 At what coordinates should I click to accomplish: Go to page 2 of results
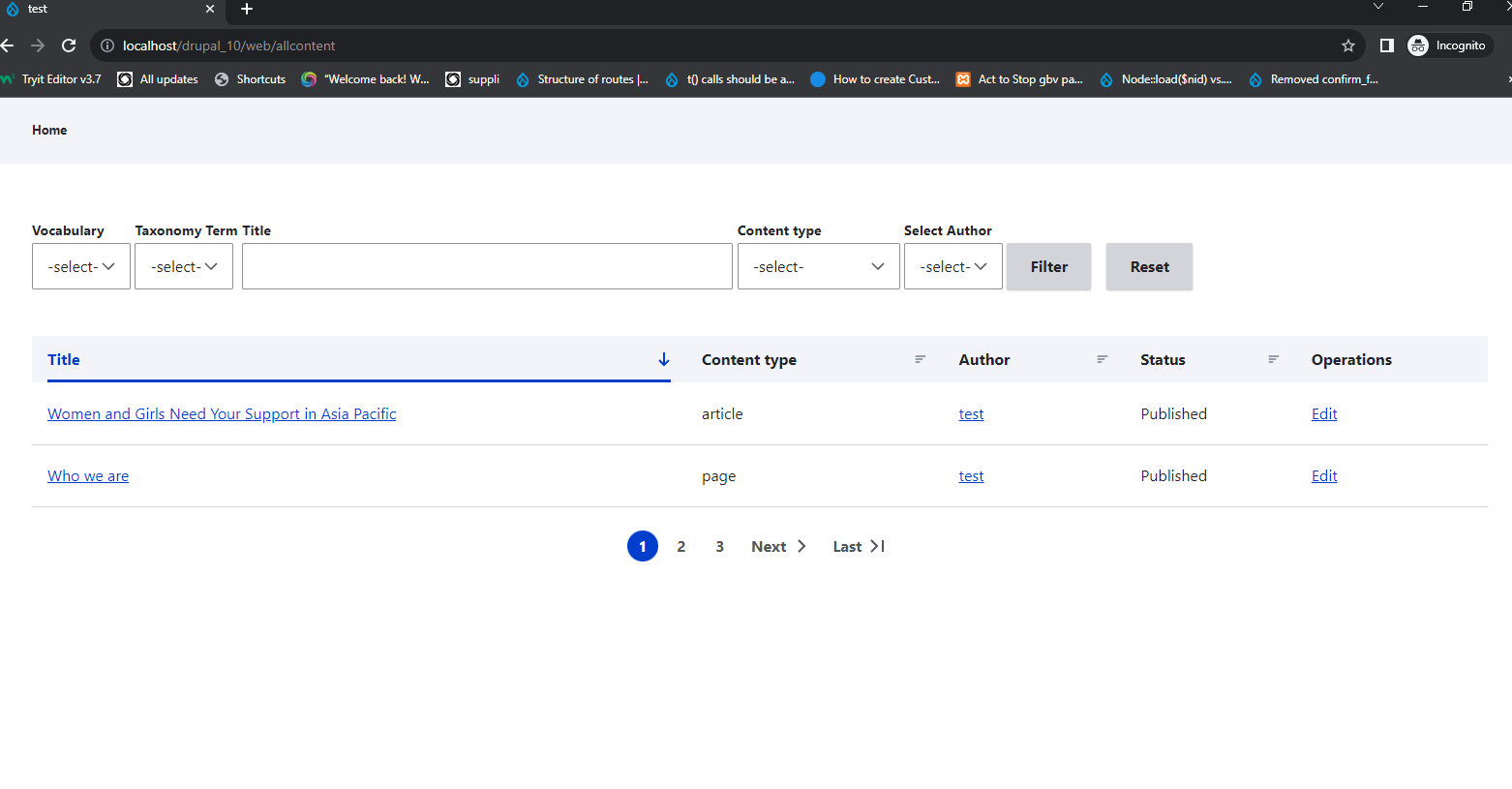(681, 547)
